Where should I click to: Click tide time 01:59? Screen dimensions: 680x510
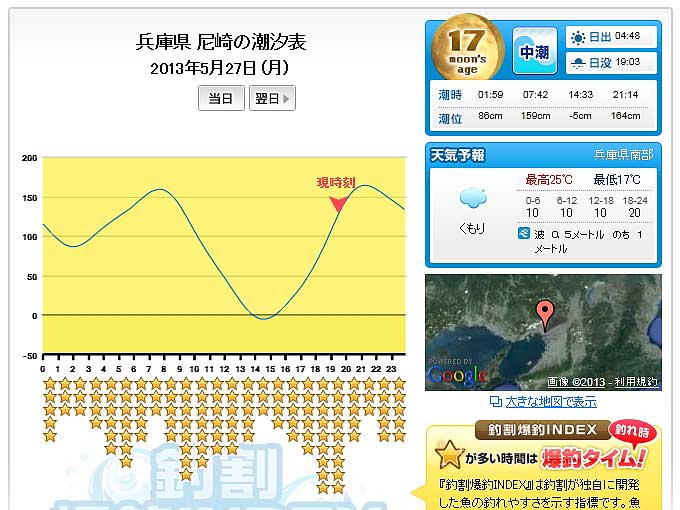point(490,95)
